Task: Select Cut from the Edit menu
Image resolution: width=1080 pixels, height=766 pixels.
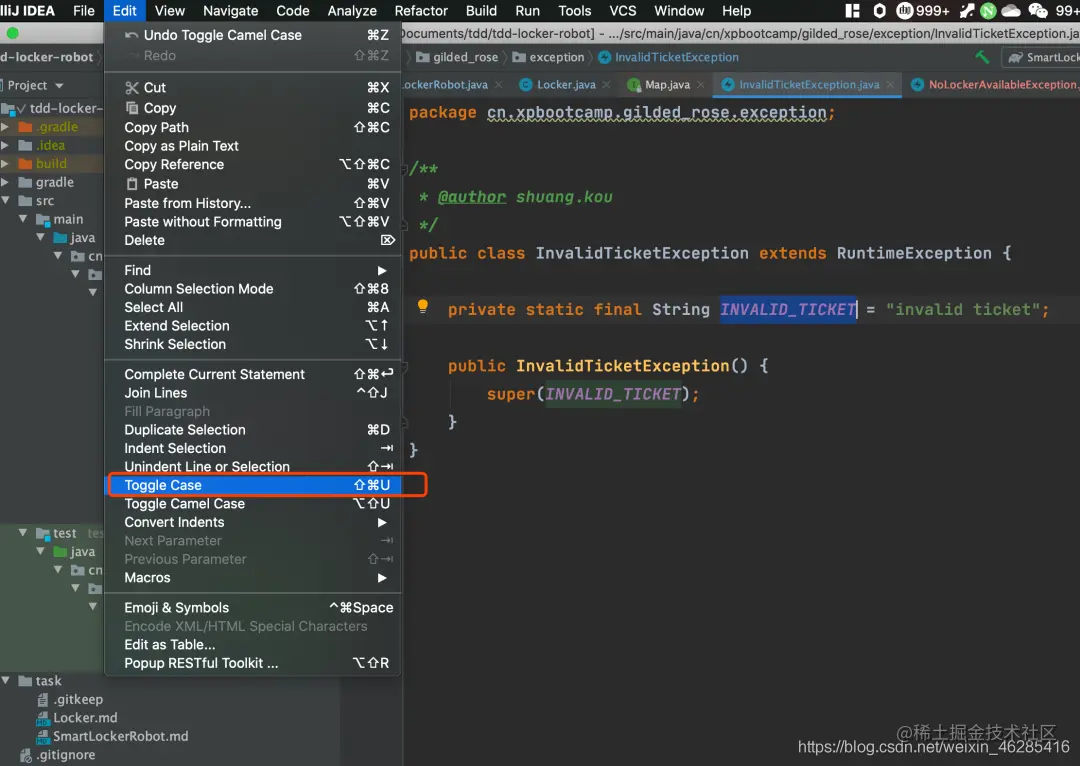Action: 252,87
